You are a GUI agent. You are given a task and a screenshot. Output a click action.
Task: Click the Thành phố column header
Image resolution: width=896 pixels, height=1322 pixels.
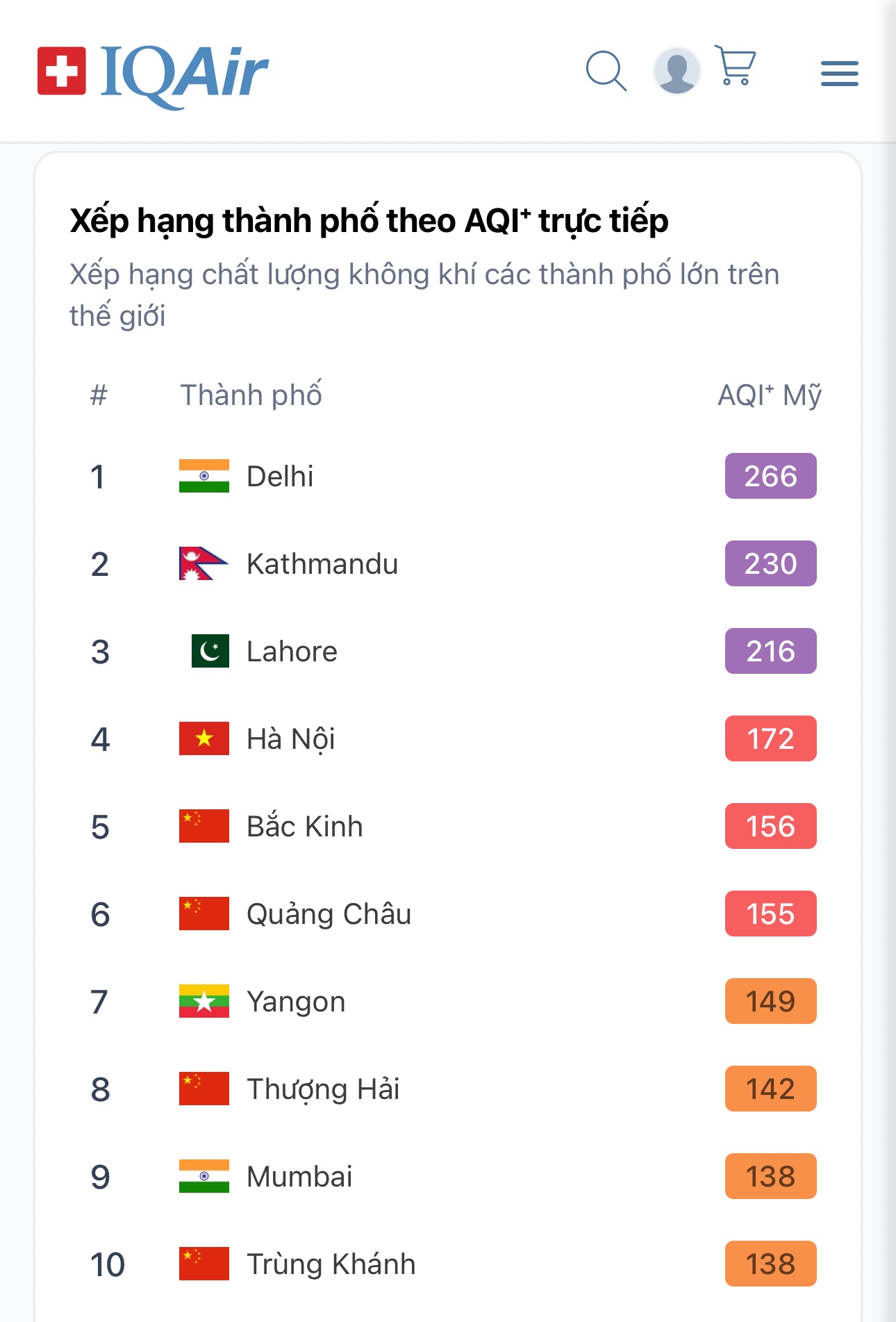click(251, 395)
